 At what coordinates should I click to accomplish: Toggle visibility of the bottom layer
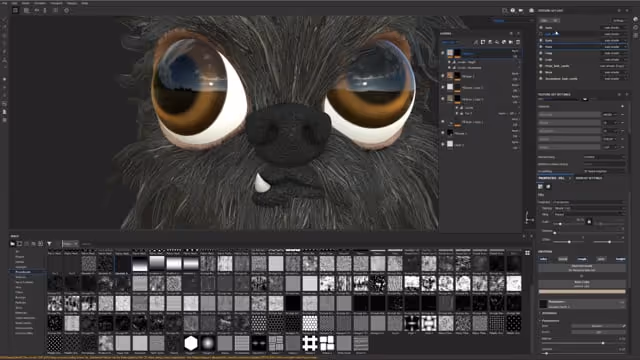coord(443,144)
